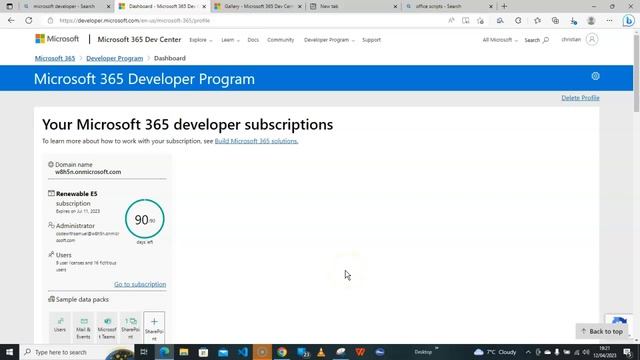Go back with browser back arrow
640x360 pixels.
click(11, 20)
